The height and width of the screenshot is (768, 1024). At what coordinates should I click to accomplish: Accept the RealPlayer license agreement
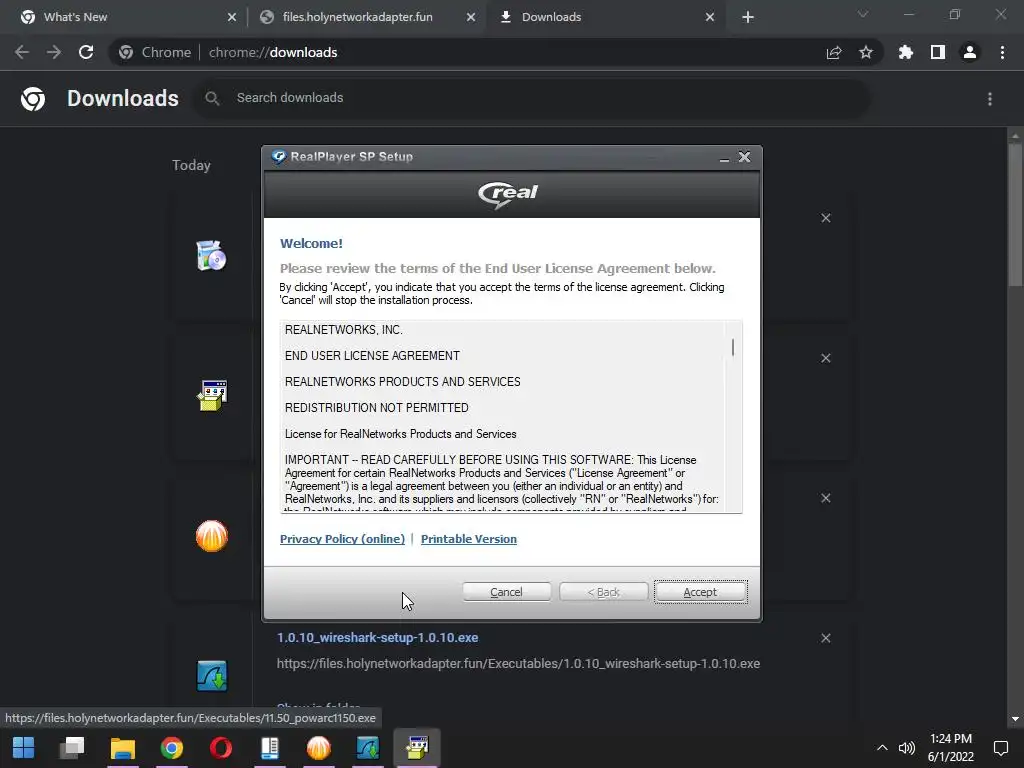pyautogui.click(x=700, y=592)
